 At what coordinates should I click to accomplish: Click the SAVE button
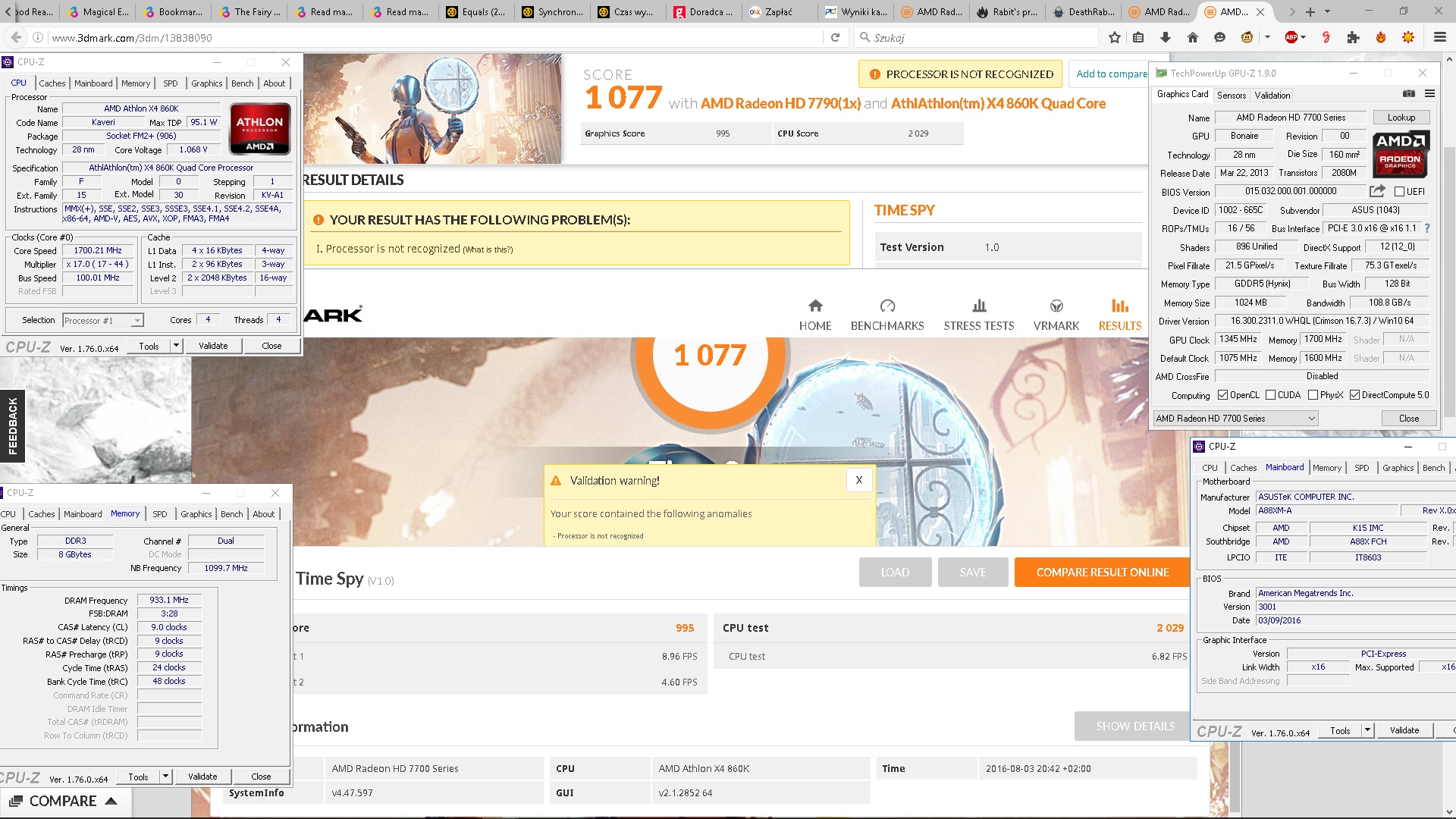(973, 573)
